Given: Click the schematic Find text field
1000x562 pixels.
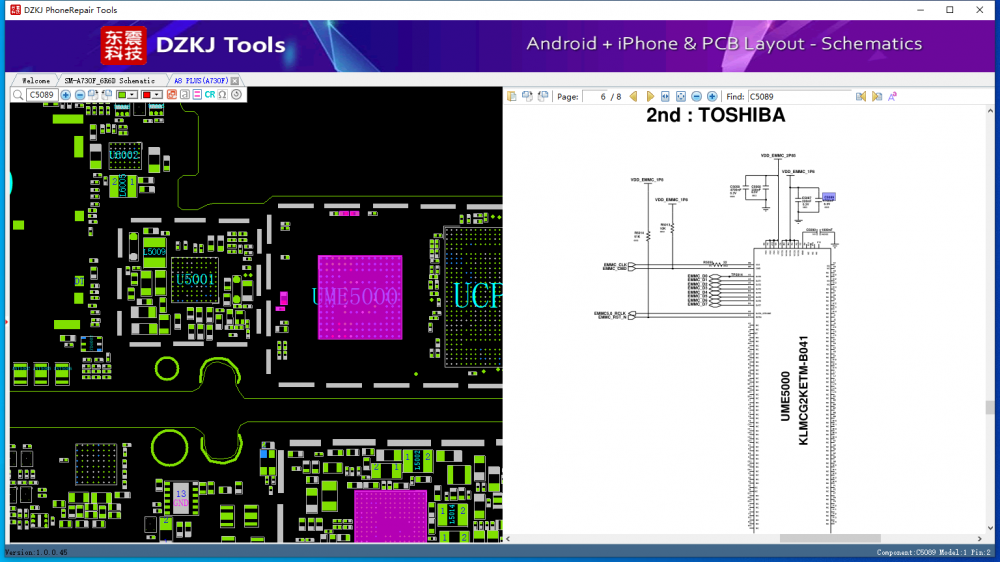Looking at the screenshot, I should 800,96.
